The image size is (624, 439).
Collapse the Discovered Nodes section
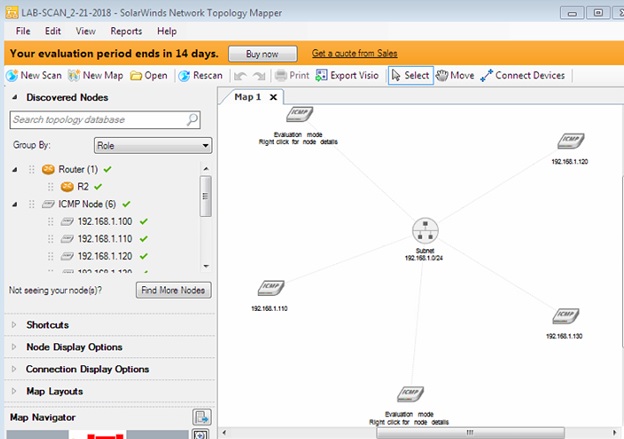pyautogui.click(x=15, y=97)
